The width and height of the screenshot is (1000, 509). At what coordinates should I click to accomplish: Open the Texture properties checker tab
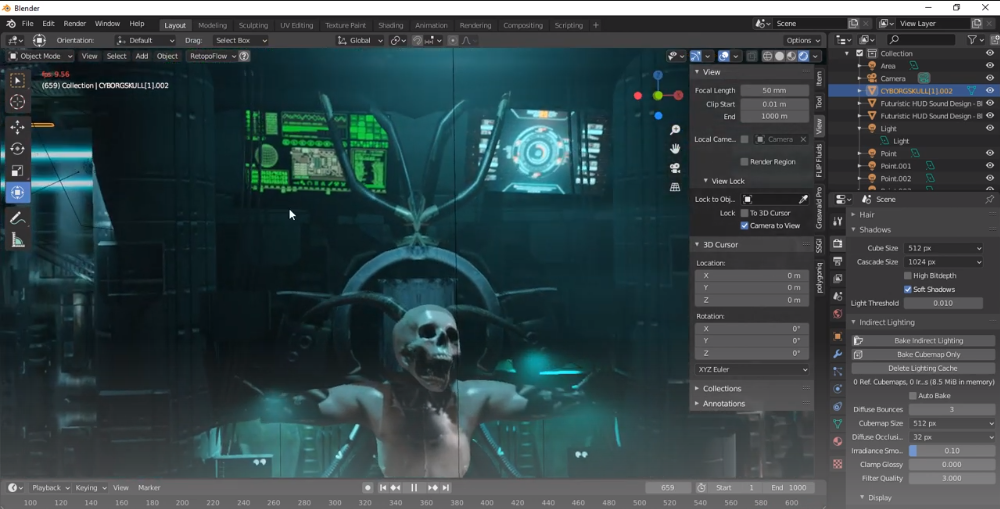pos(837,464)
